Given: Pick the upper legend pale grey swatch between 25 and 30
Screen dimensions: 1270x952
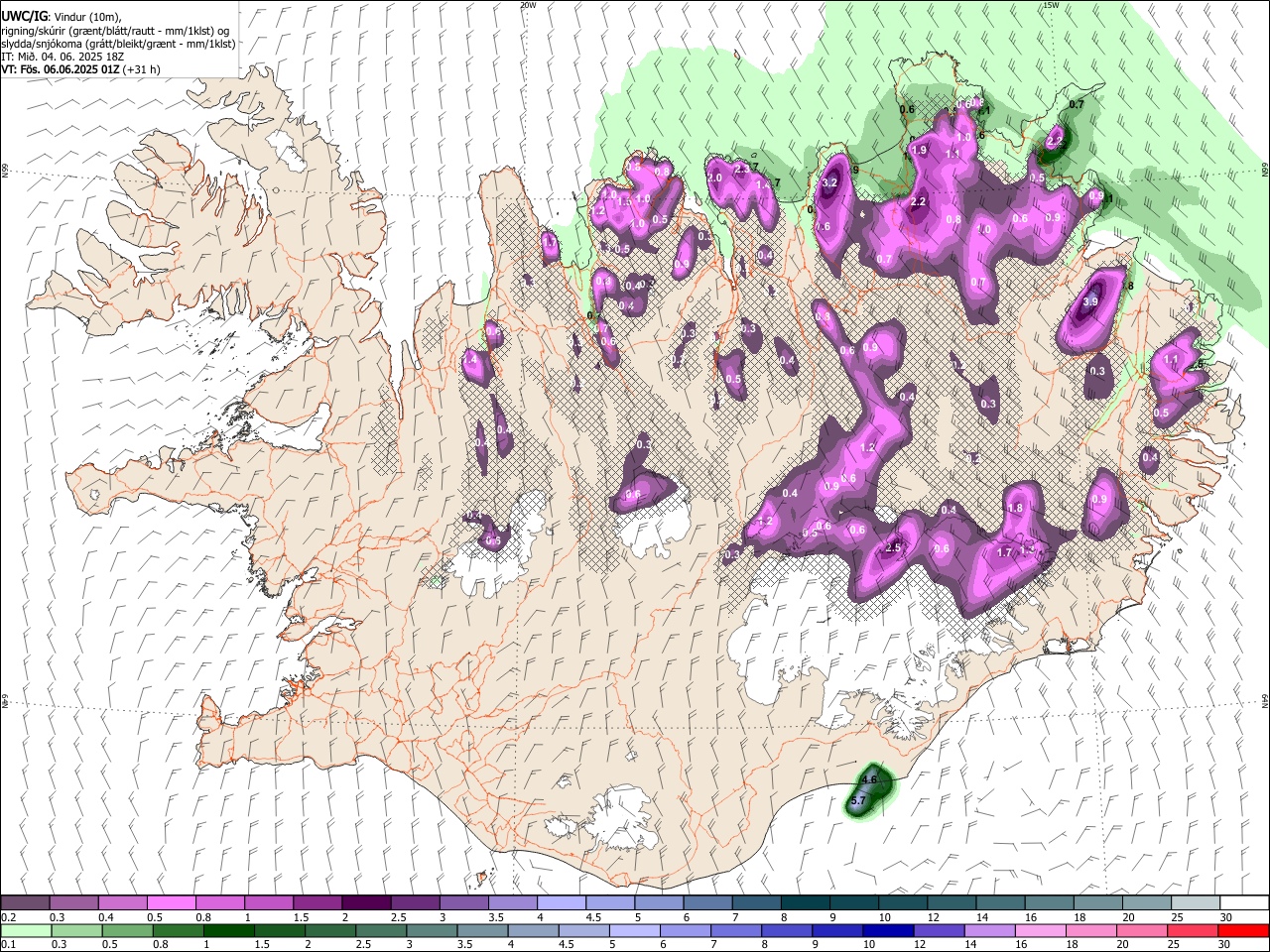Looking at the screenshot, I should pos(1197,903).
